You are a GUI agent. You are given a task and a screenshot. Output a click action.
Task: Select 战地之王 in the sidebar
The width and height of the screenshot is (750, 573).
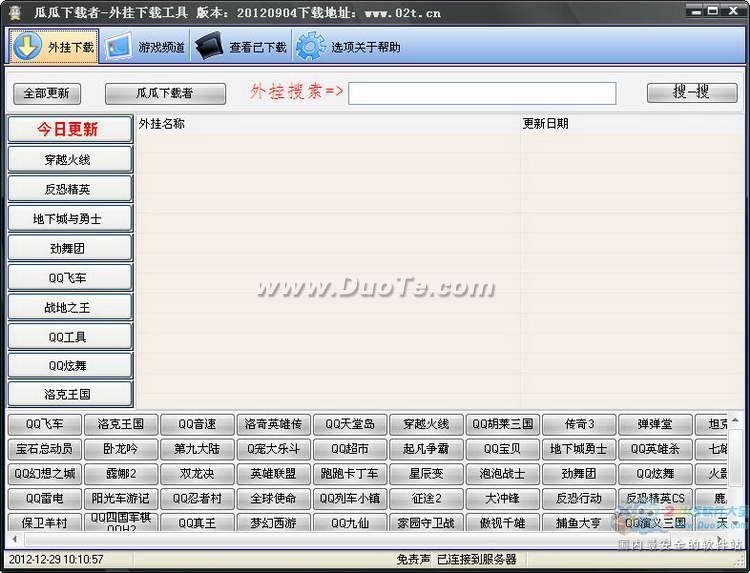70,308
